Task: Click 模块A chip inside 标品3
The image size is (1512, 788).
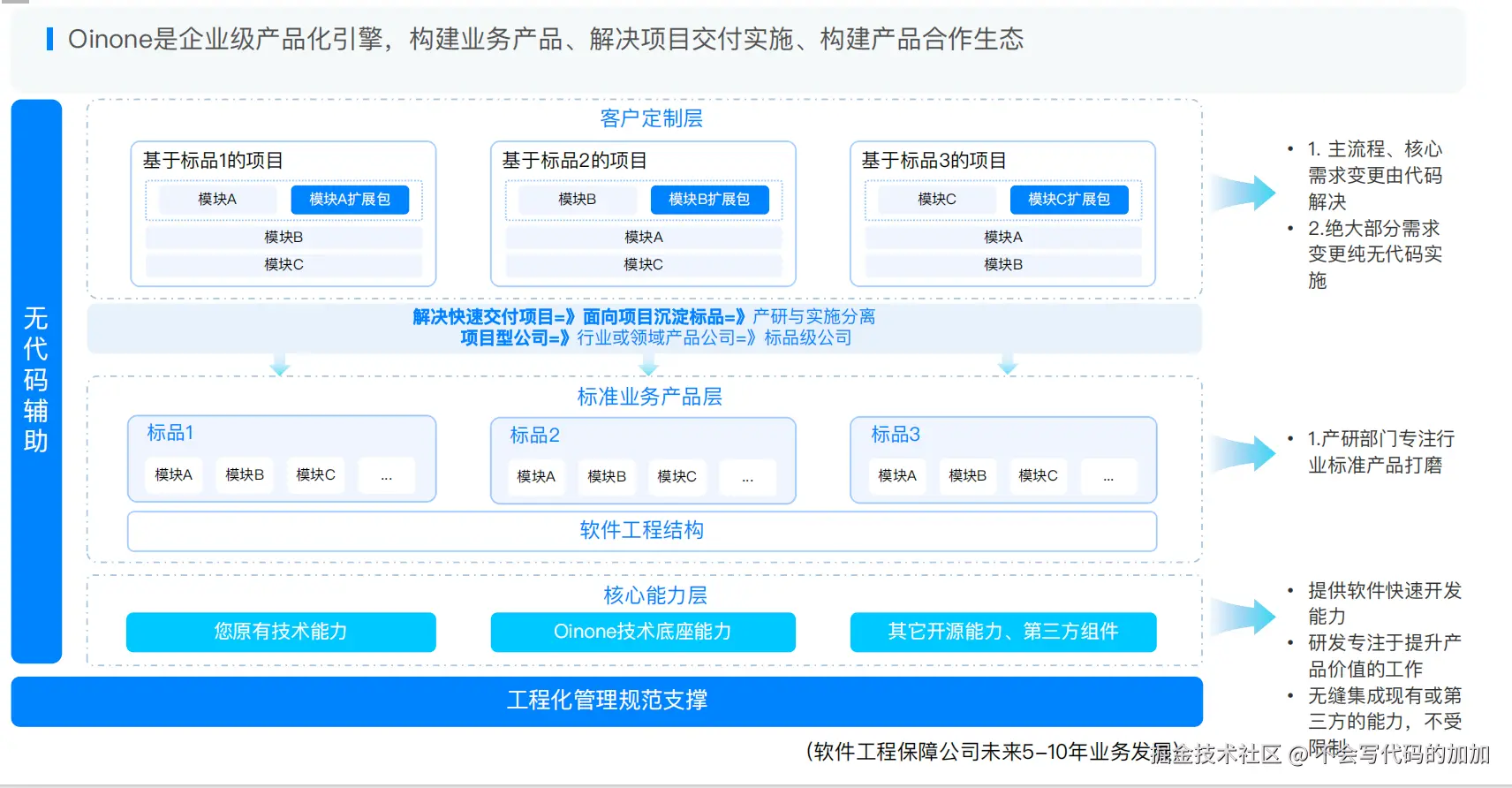Action: tap(897, 476)
